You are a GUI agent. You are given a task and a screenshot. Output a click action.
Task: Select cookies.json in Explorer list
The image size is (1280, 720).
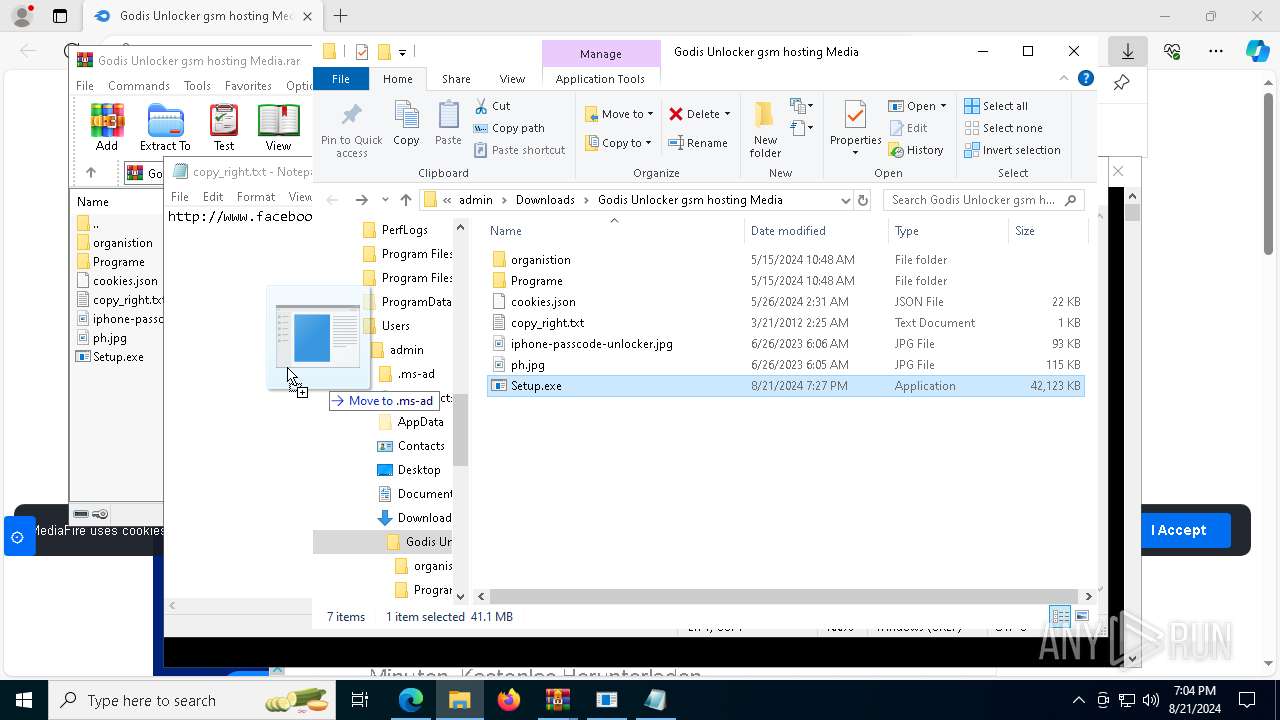click(543, 302)
